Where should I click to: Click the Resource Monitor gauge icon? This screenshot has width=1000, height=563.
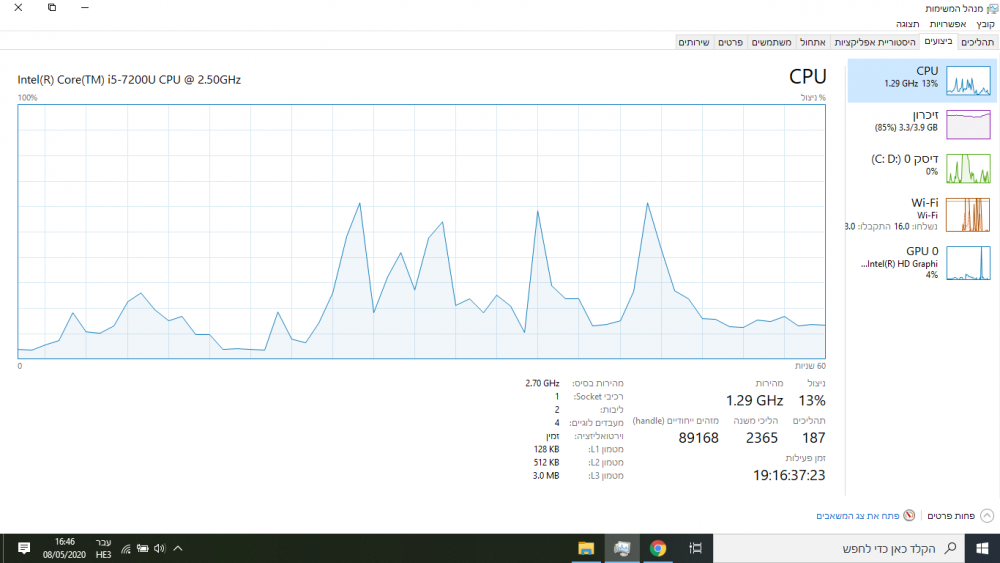click(909, 515)
